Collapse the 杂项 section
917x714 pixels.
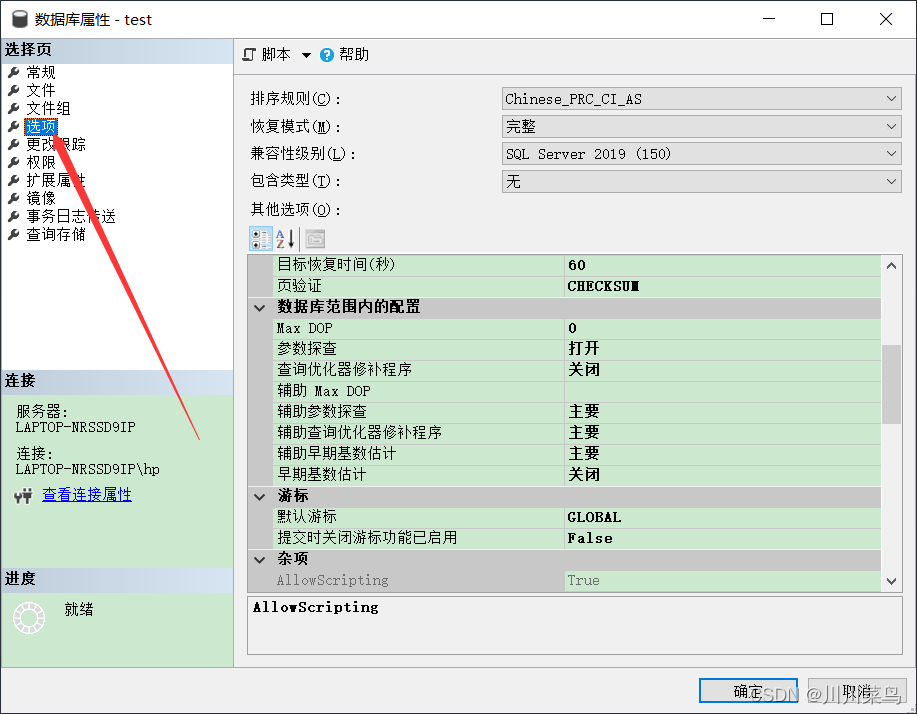(x=260, y=560)
